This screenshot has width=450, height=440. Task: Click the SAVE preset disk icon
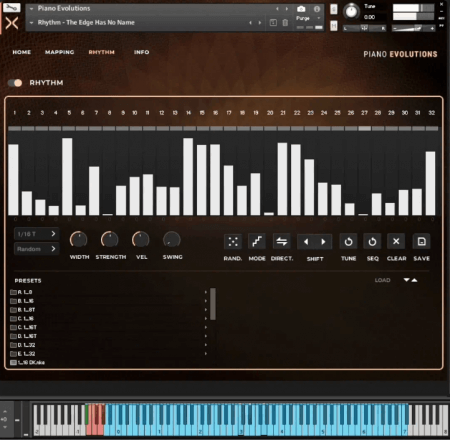click(421, 242)
